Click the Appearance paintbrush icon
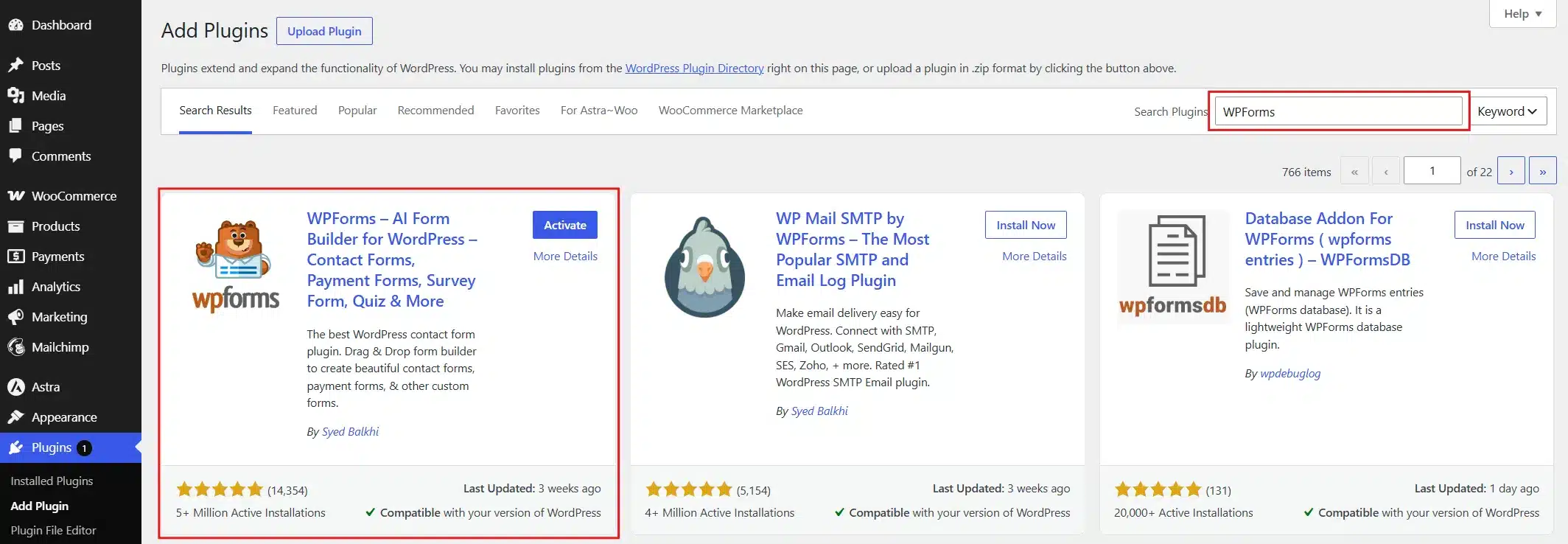The width and height of the screenshot is (1568, 544). [x=15, y=417]
